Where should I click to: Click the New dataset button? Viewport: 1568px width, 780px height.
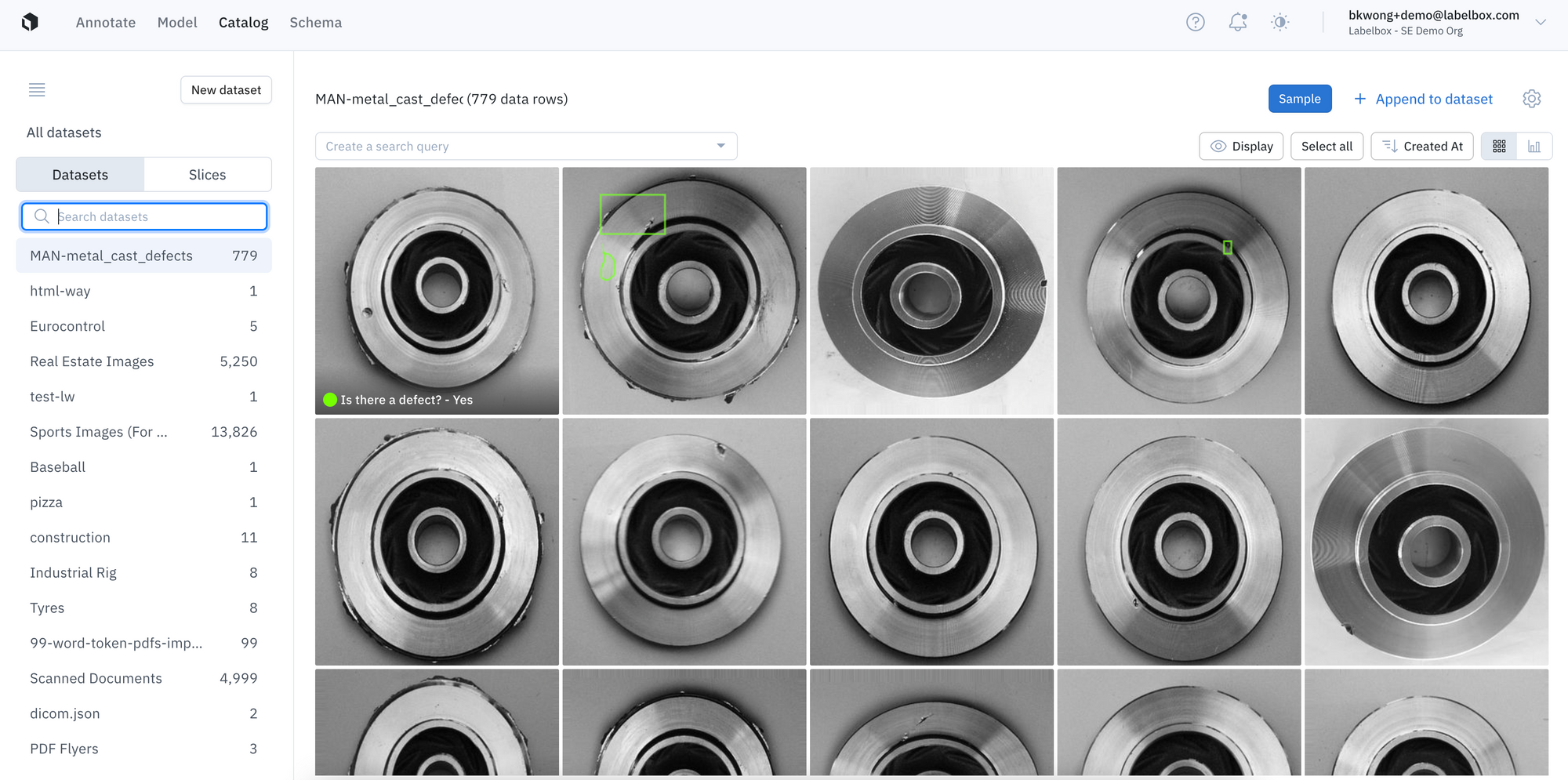tap(227, 90)
